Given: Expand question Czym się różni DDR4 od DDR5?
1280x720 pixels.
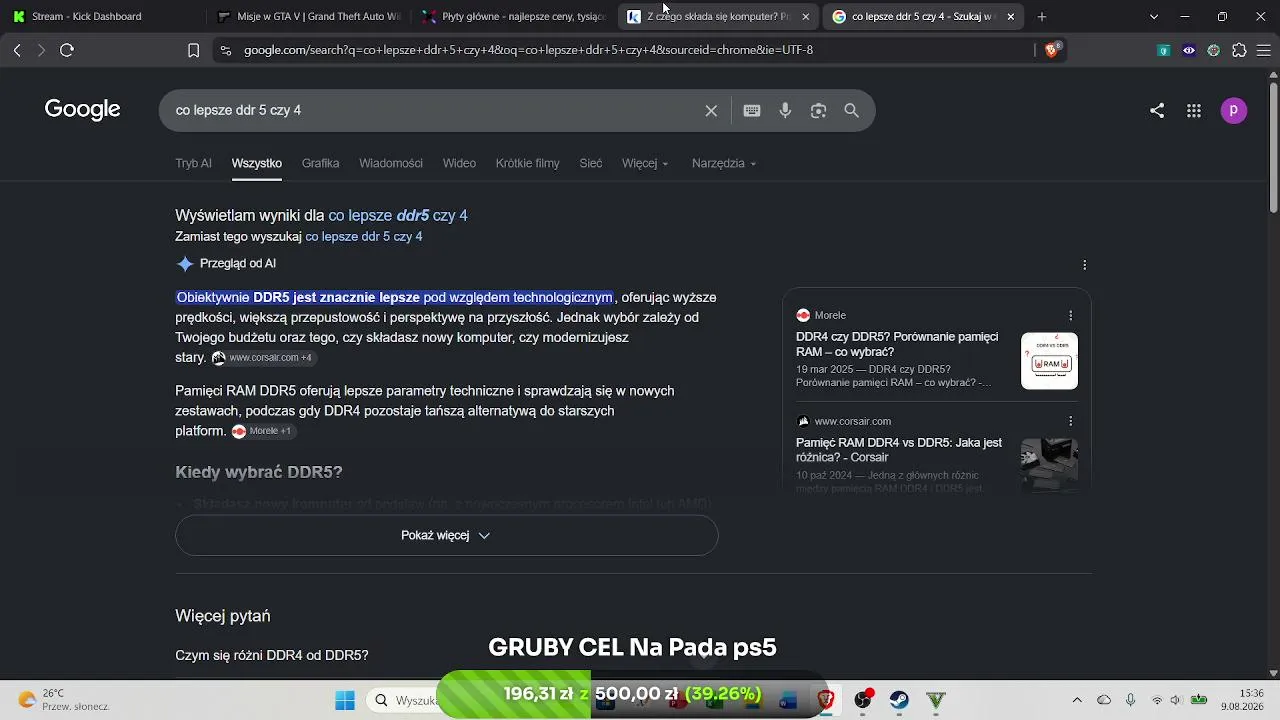Looking at the screenshot, I should tap(272, 655).
